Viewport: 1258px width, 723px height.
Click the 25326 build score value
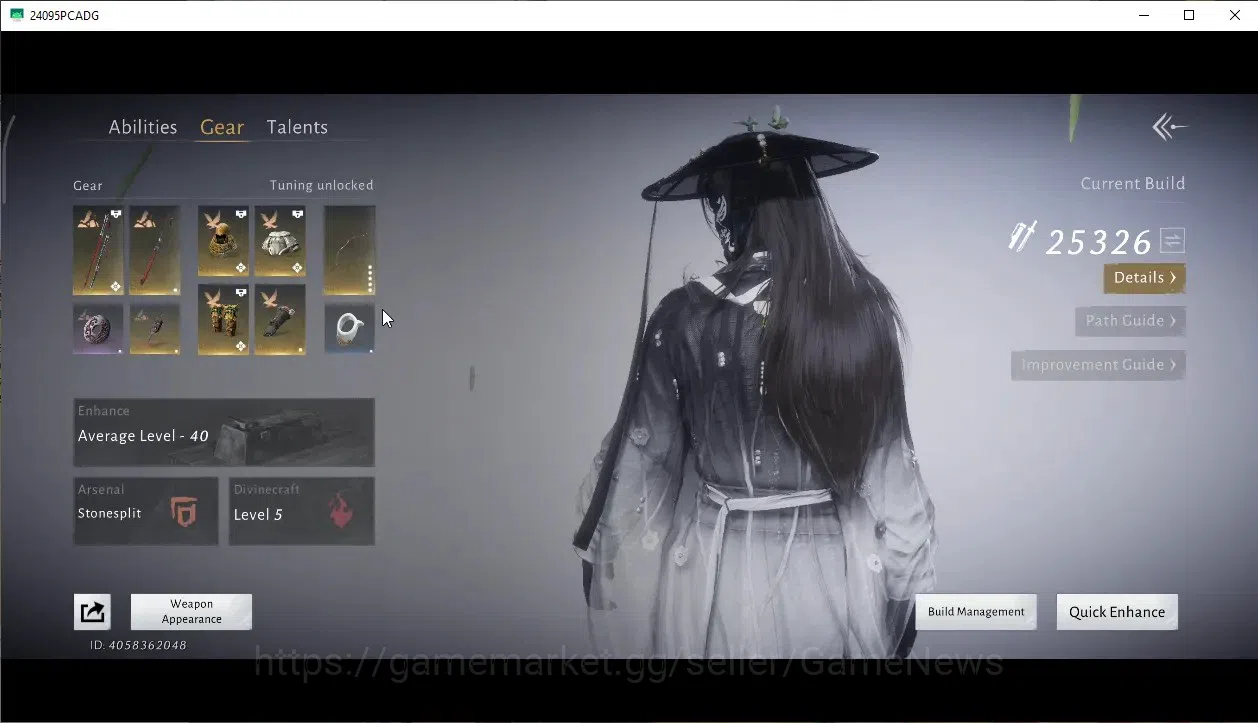coord(1099,242)
